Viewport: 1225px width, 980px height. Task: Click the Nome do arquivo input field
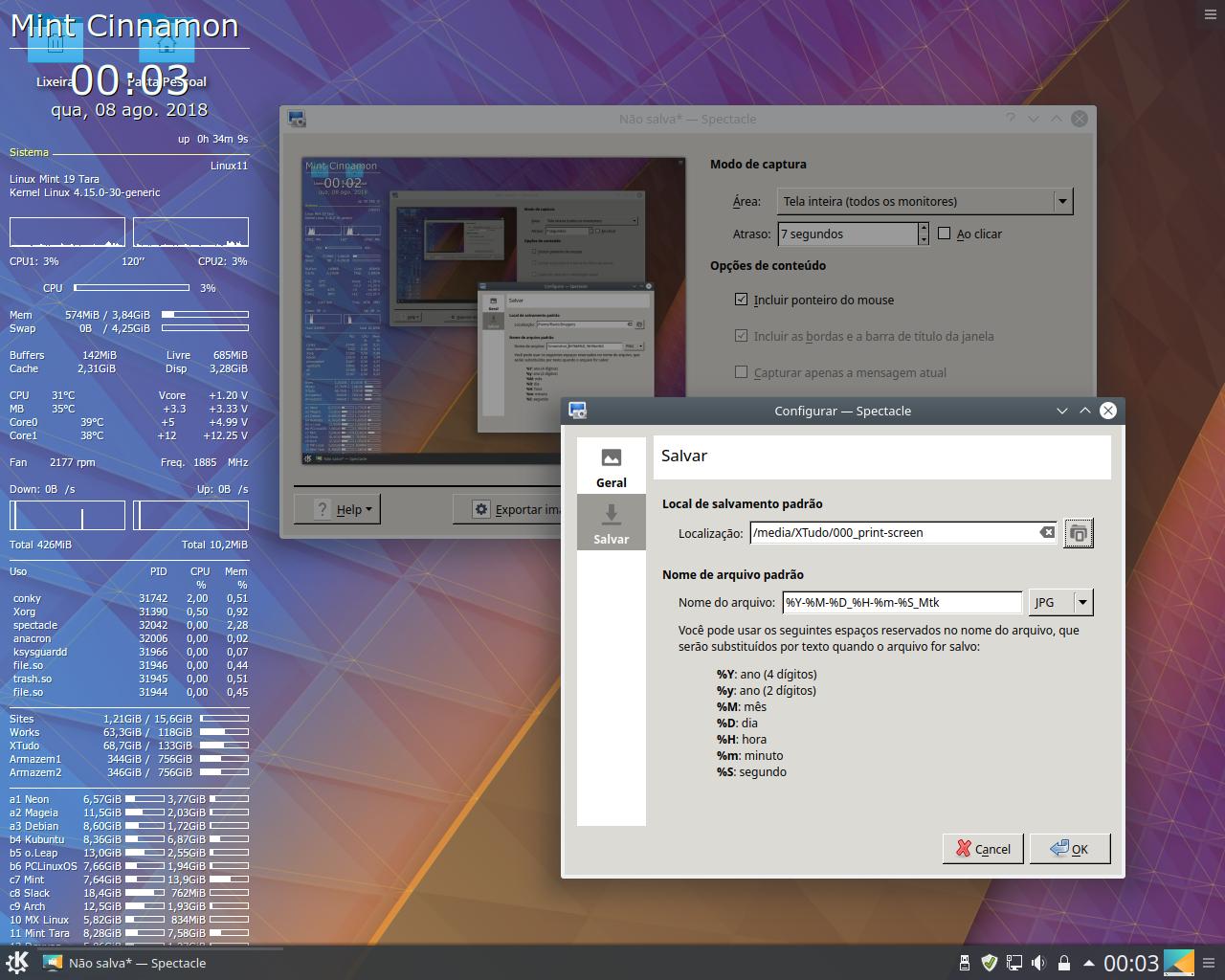pos(900,602)
